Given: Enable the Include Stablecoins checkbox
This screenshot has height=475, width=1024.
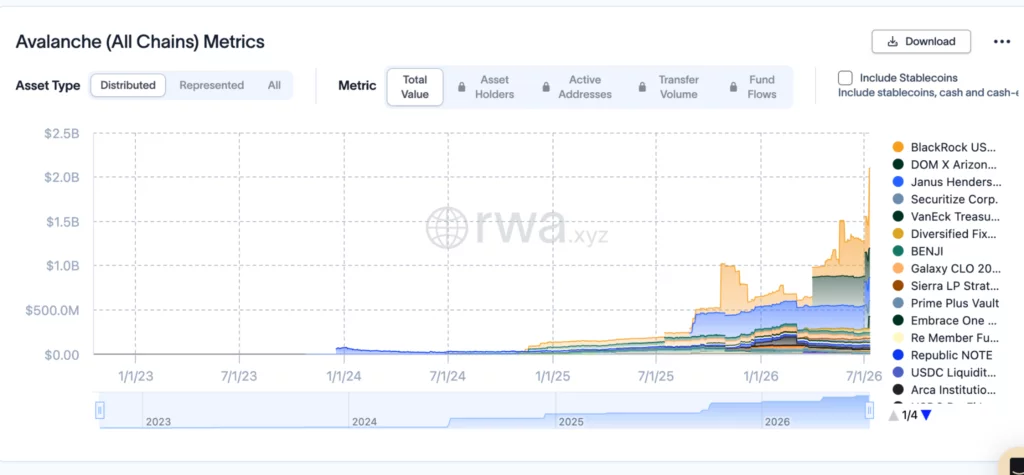Looking at the screenshot, I should pos(845,78).
